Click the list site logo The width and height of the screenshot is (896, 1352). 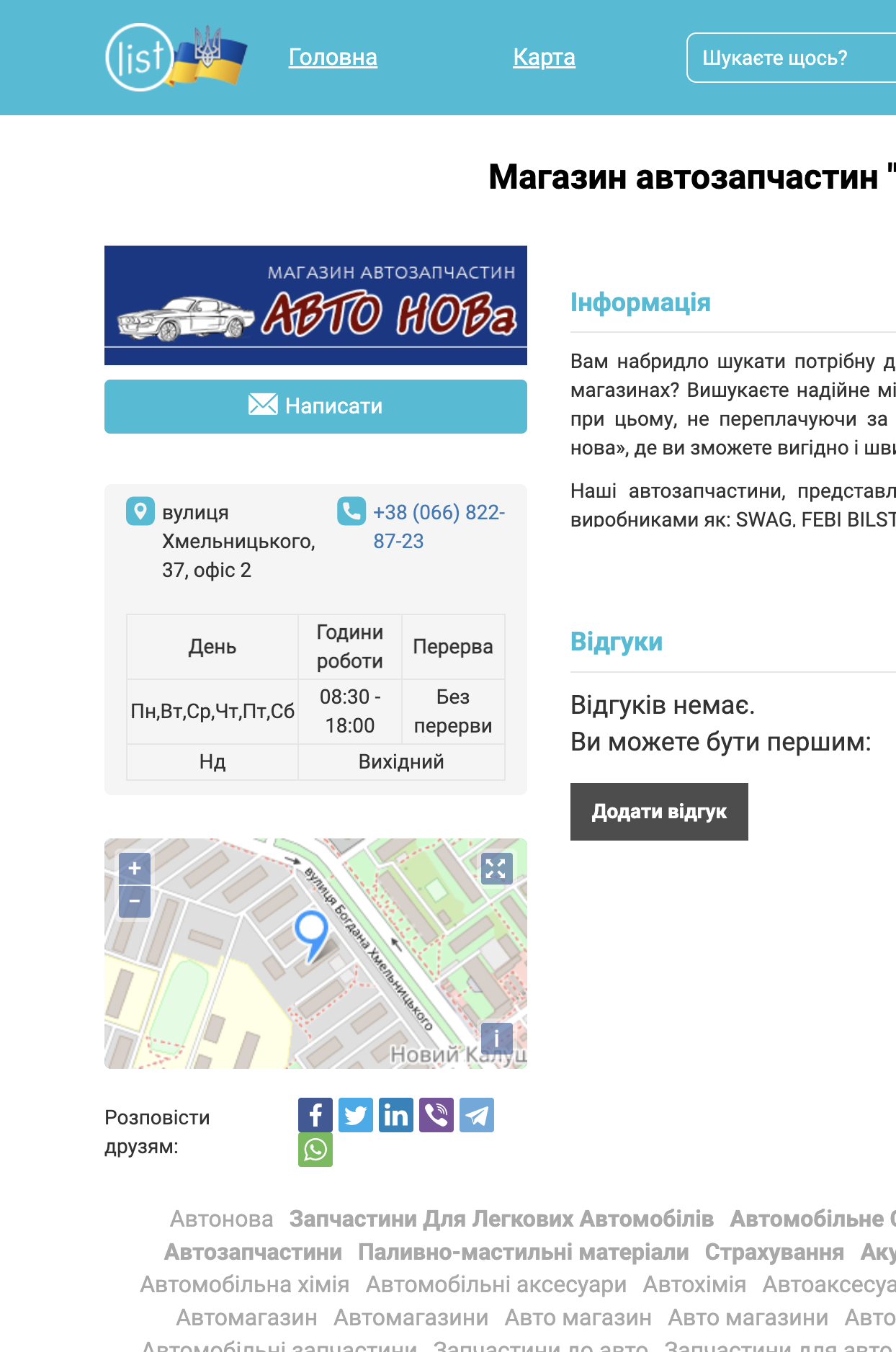pos(176,58)
